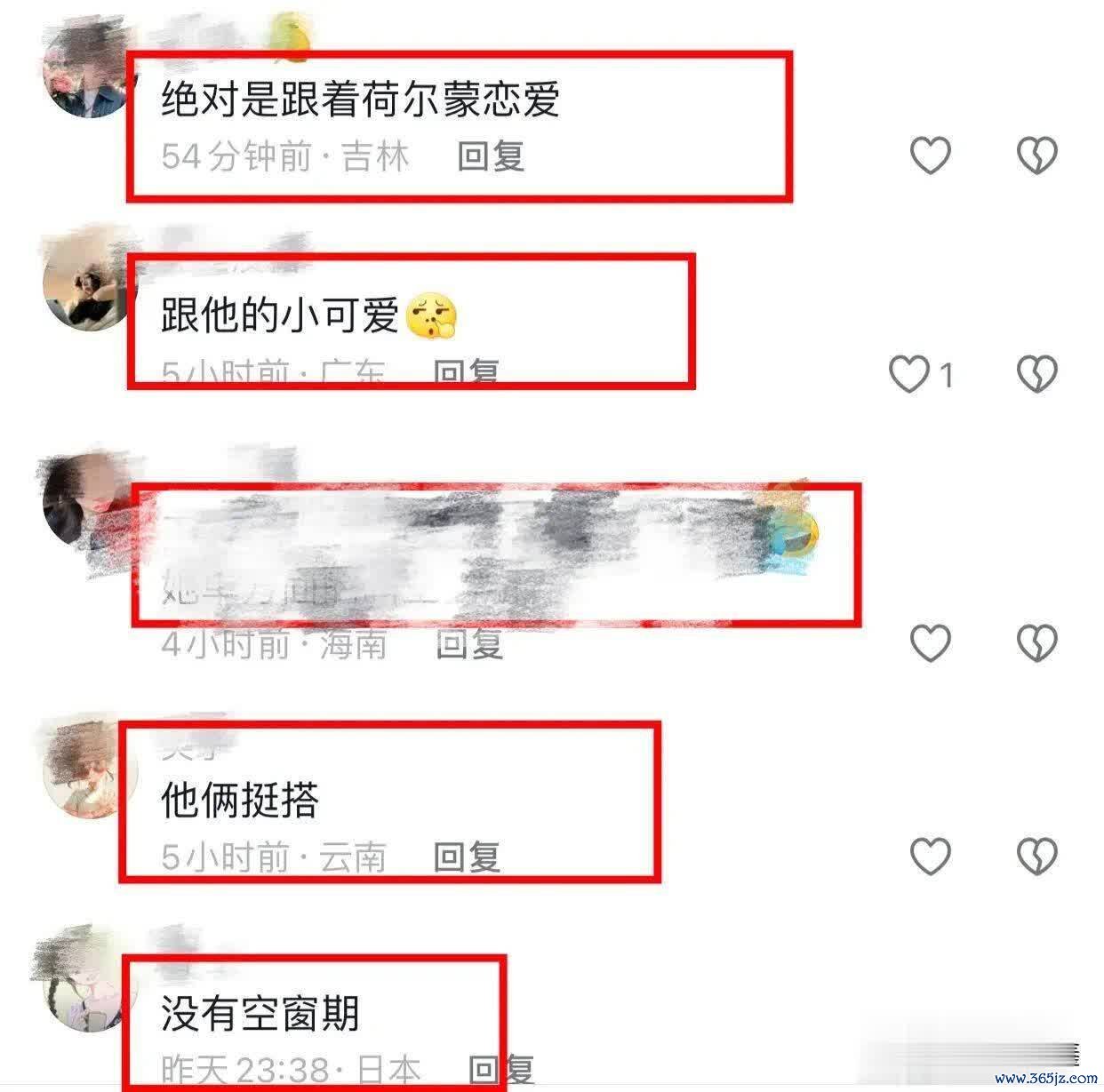
Task: Select the comment text 没有空窗期
Action: coord(260,1013)
